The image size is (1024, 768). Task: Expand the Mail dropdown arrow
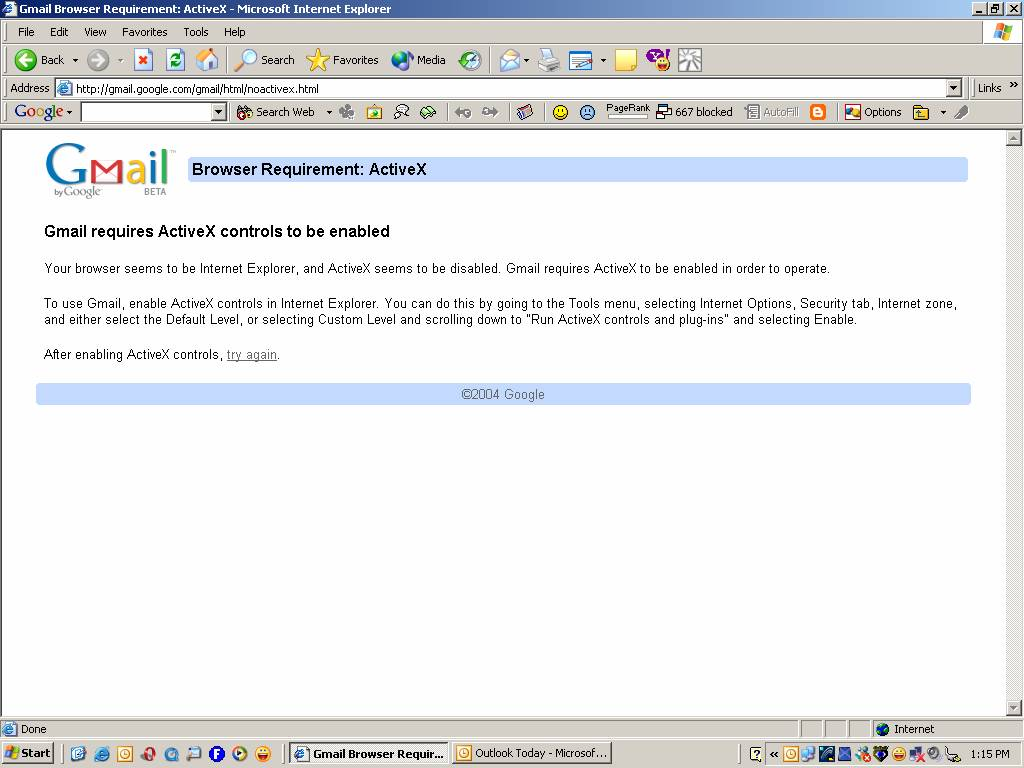(526, 60)
